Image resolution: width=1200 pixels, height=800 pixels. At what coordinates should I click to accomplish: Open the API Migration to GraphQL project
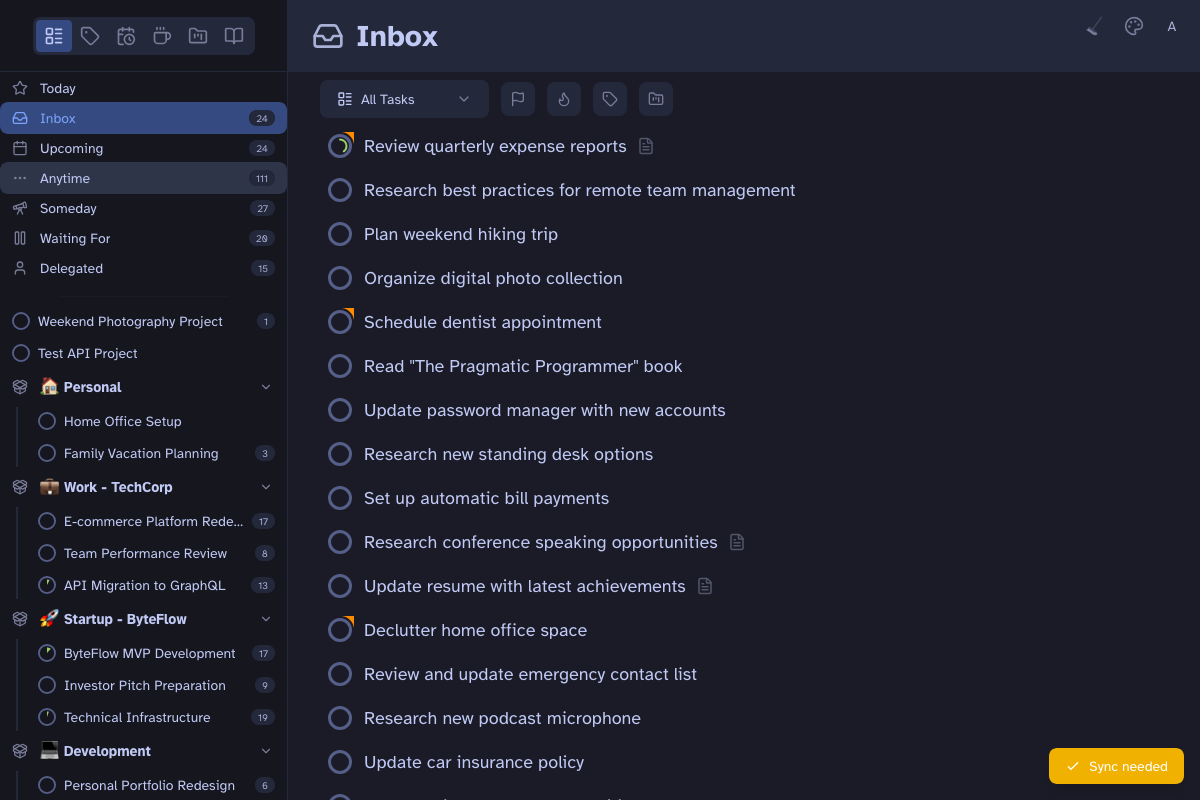coord(144,585)
